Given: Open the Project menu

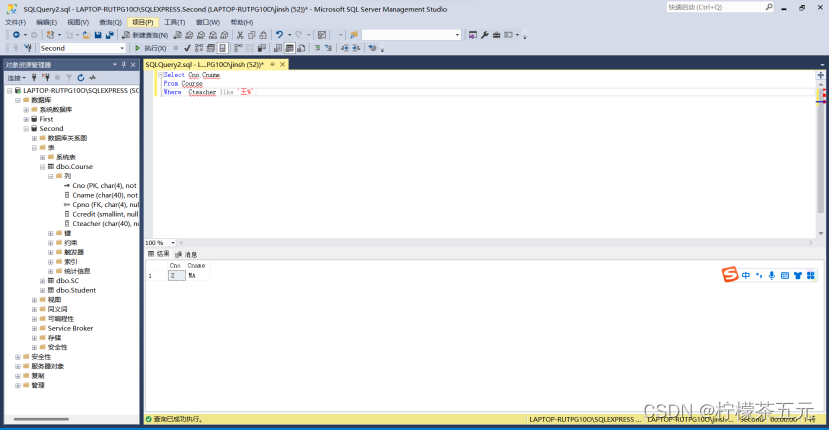Looking at the screenshot, I should point(143,22).
